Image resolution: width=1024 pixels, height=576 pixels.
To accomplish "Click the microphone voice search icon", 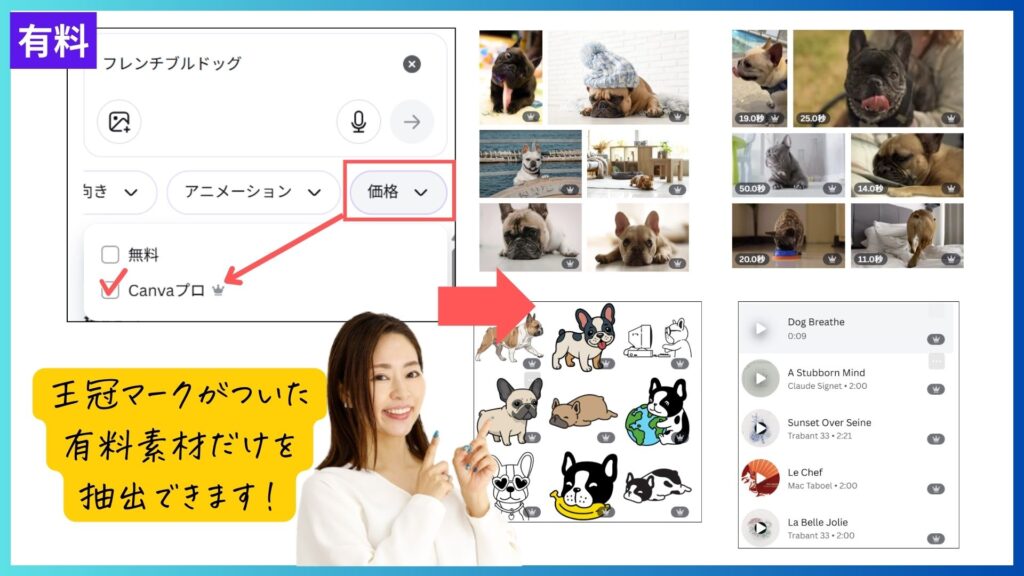I will click(x=358, y=122).
